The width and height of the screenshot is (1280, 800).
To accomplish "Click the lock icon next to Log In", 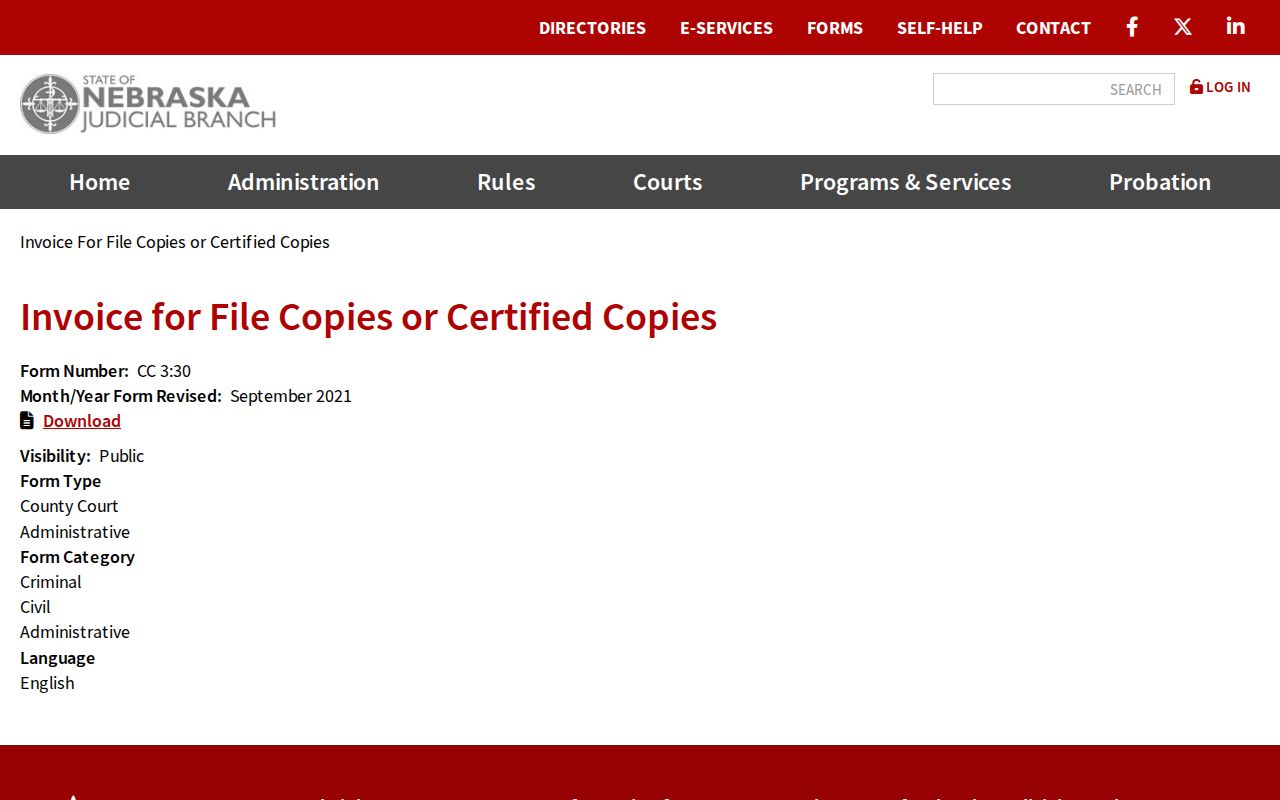I will (1196, 87).
